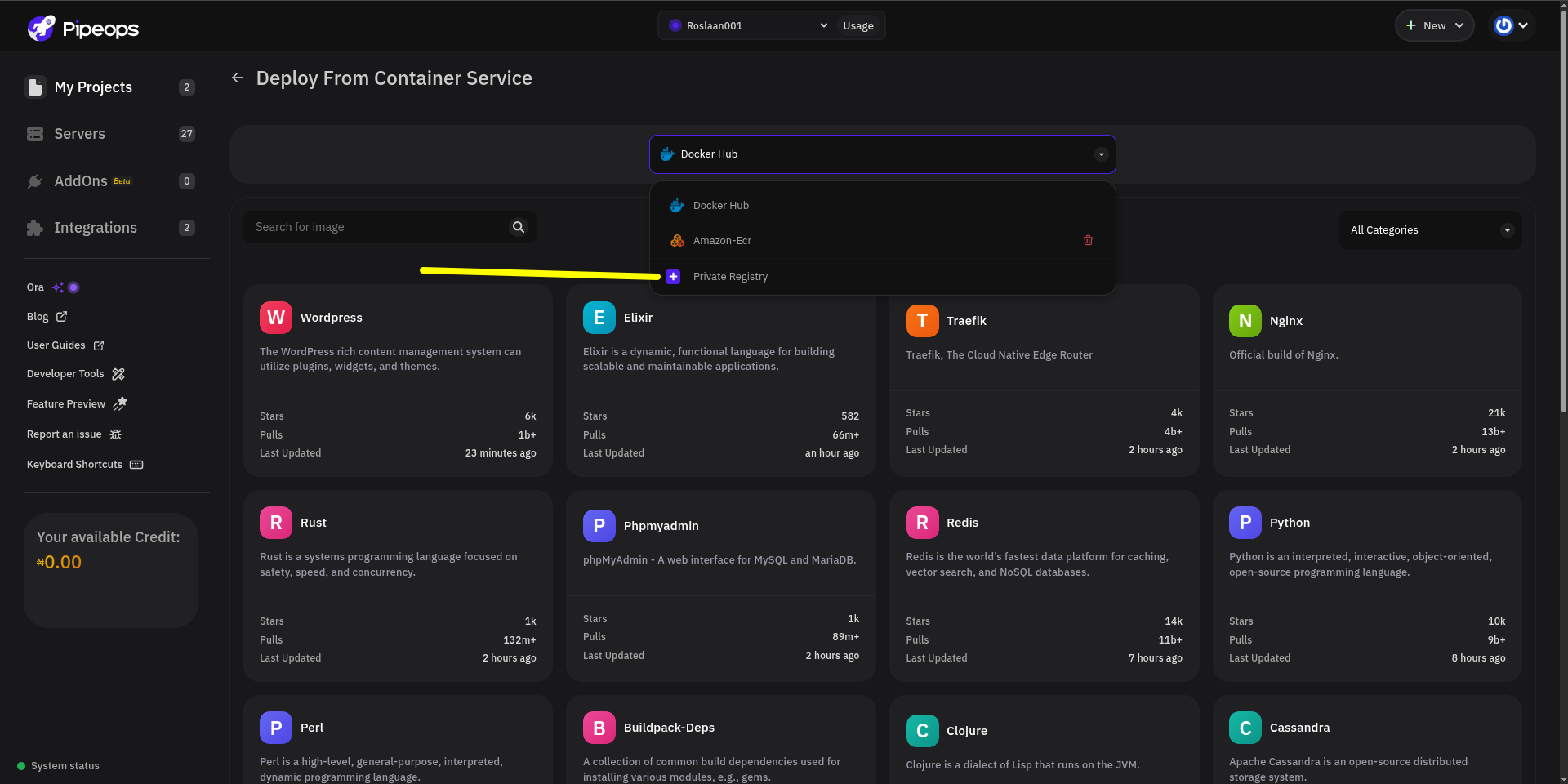Click the Report an issue bug icon
Viewport: 1568px width, 784px height.
coord(116,434)
